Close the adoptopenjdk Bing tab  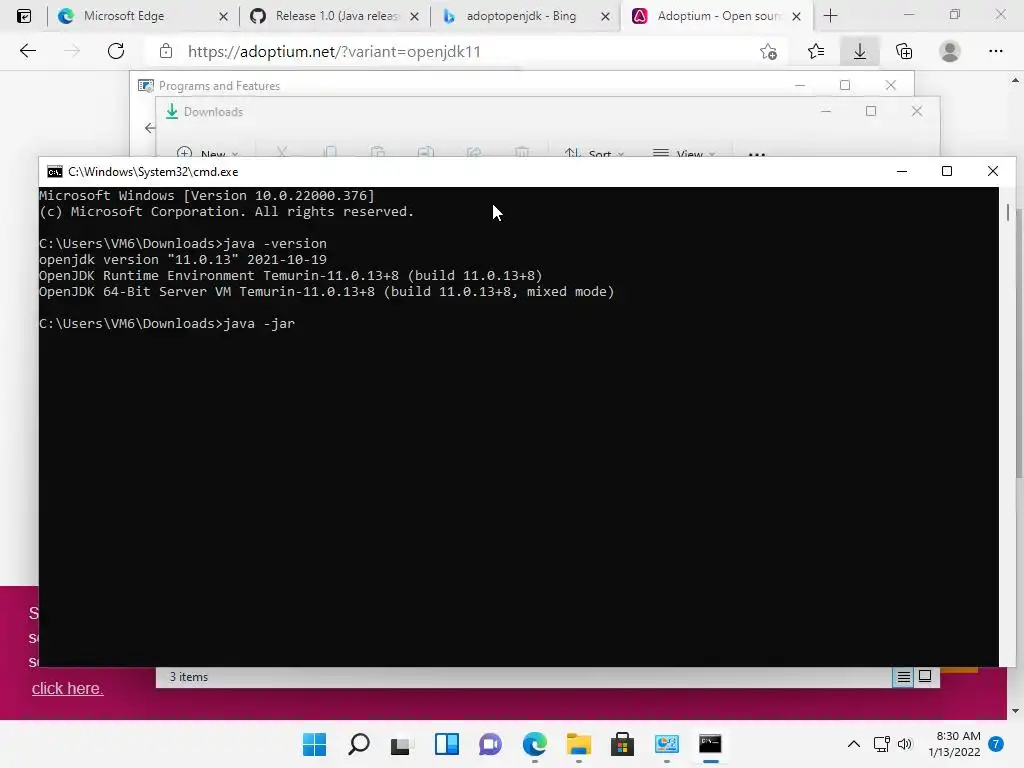point(605,16)
